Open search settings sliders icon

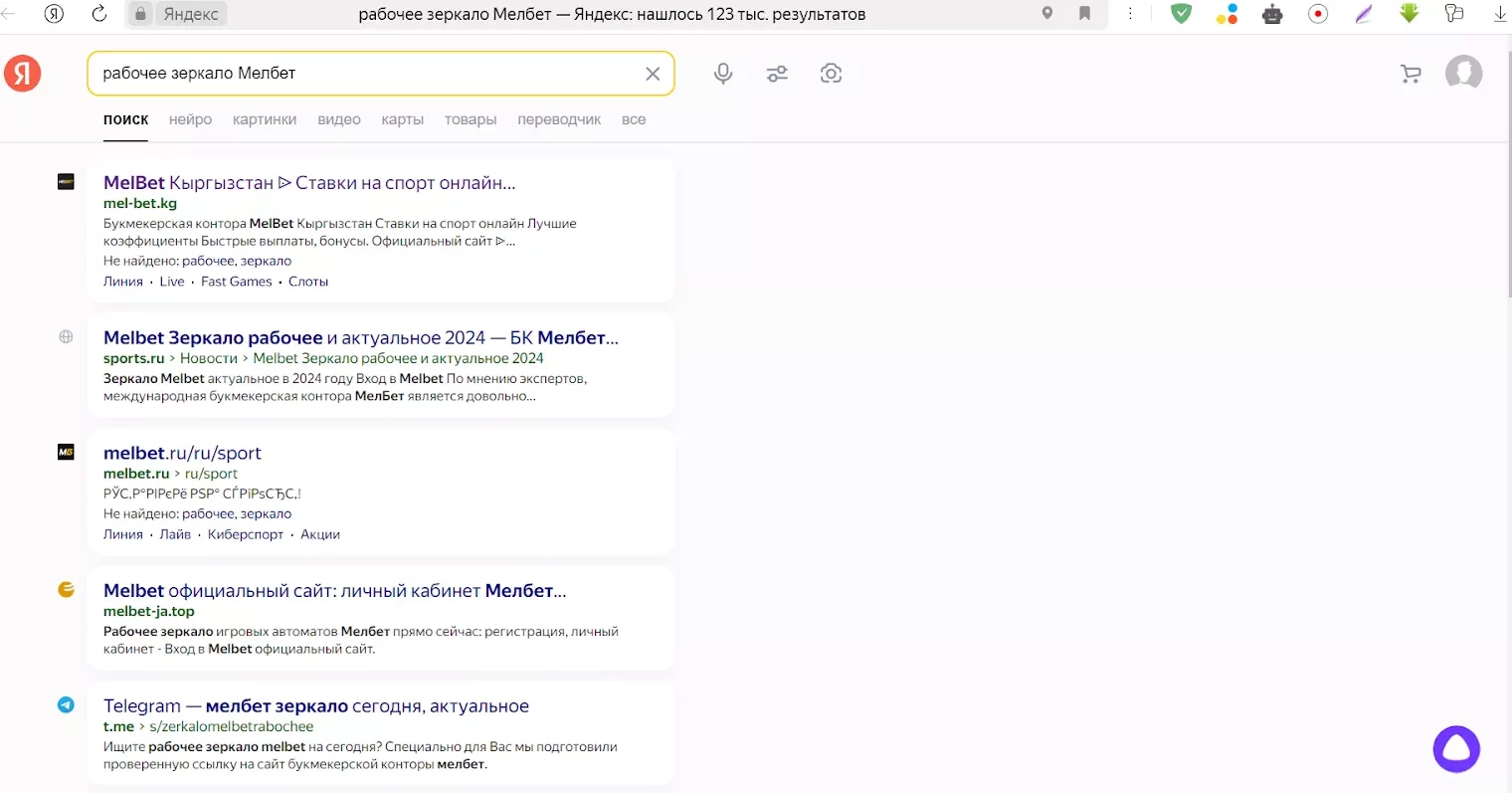(x=777, y=74)
